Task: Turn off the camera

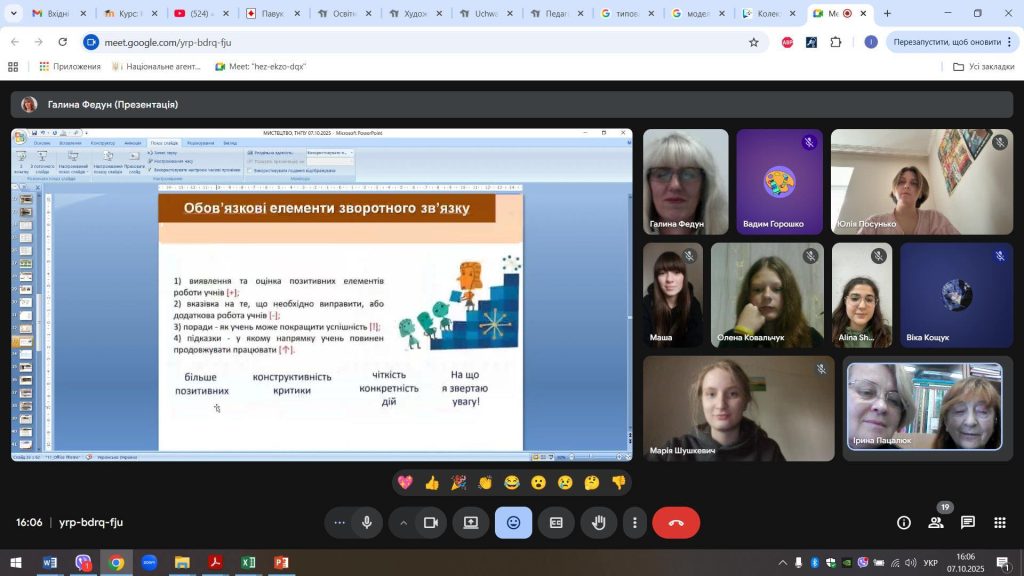Action: point(431,522)
